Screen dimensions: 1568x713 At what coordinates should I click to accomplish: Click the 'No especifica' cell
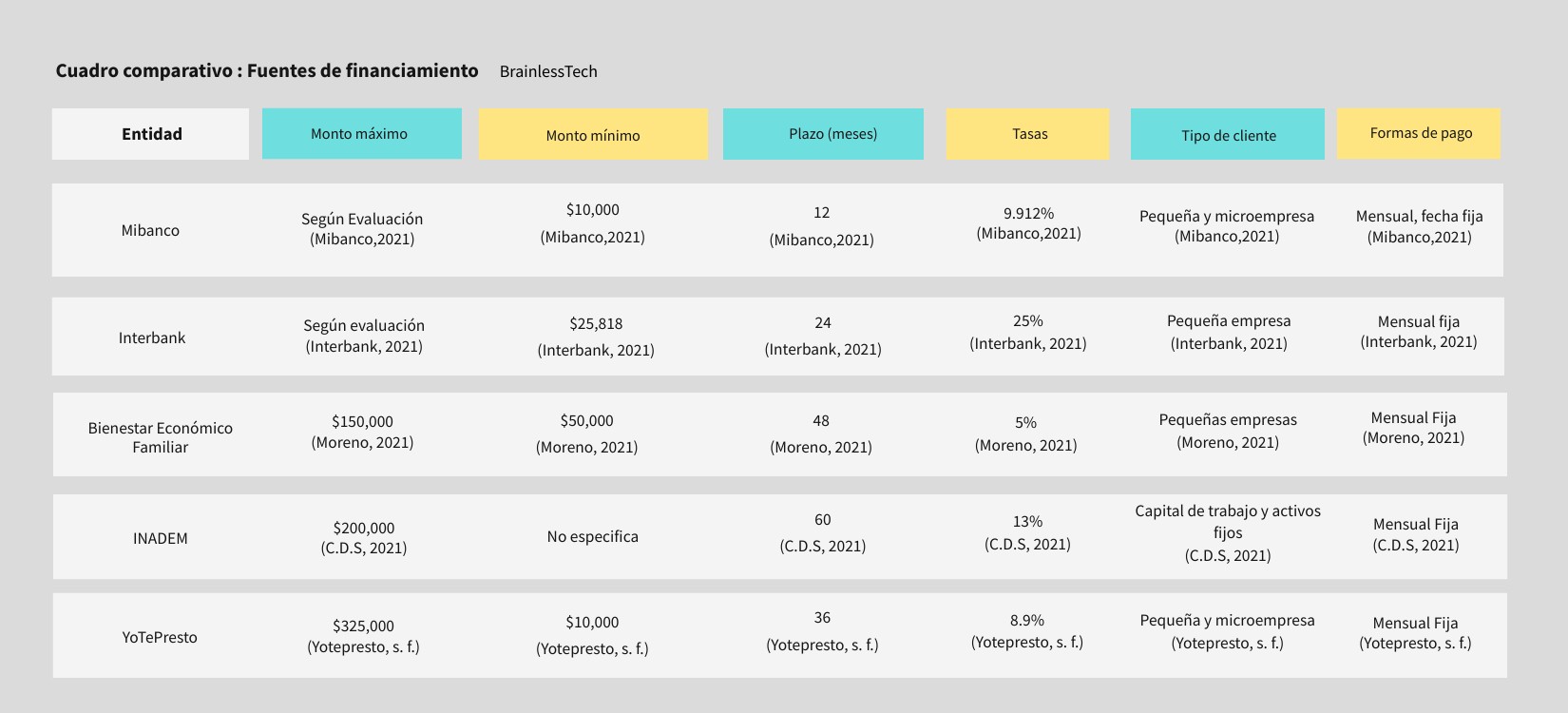593,537
